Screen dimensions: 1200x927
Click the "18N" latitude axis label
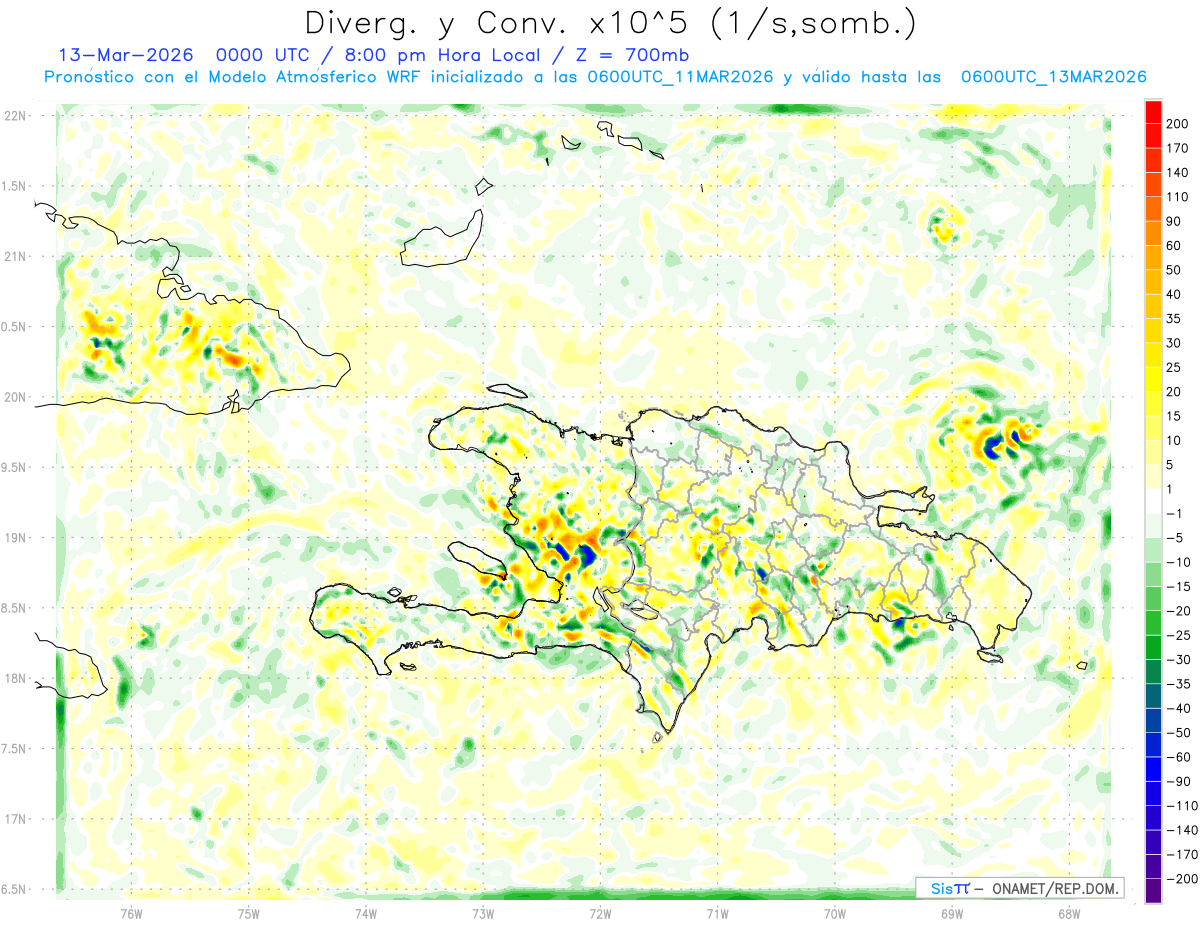(14, 679)
